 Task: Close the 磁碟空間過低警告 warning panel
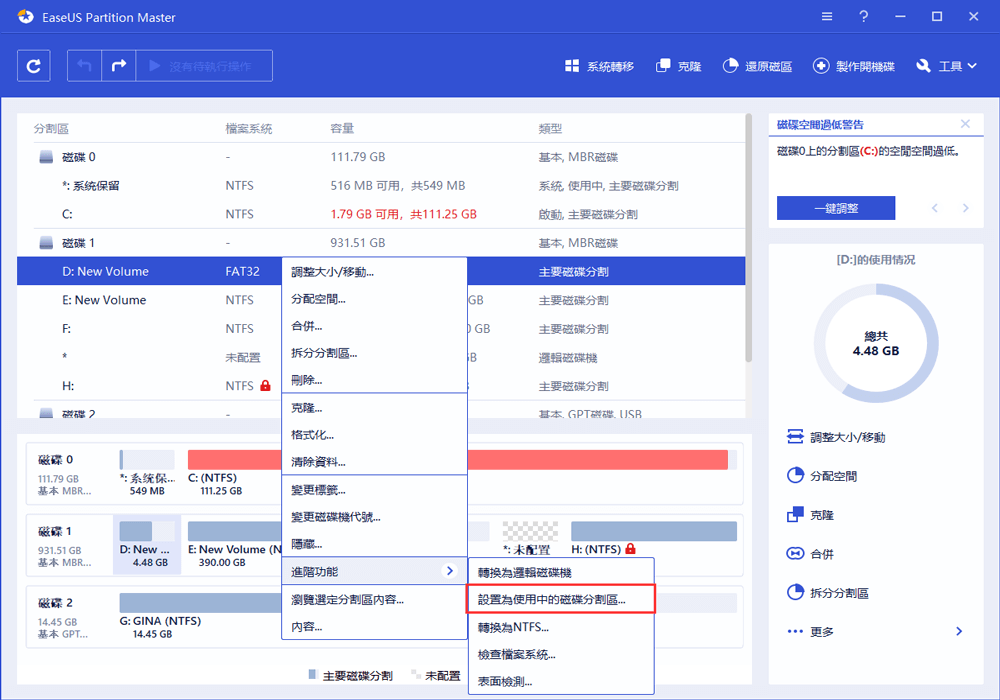point(965,124)
